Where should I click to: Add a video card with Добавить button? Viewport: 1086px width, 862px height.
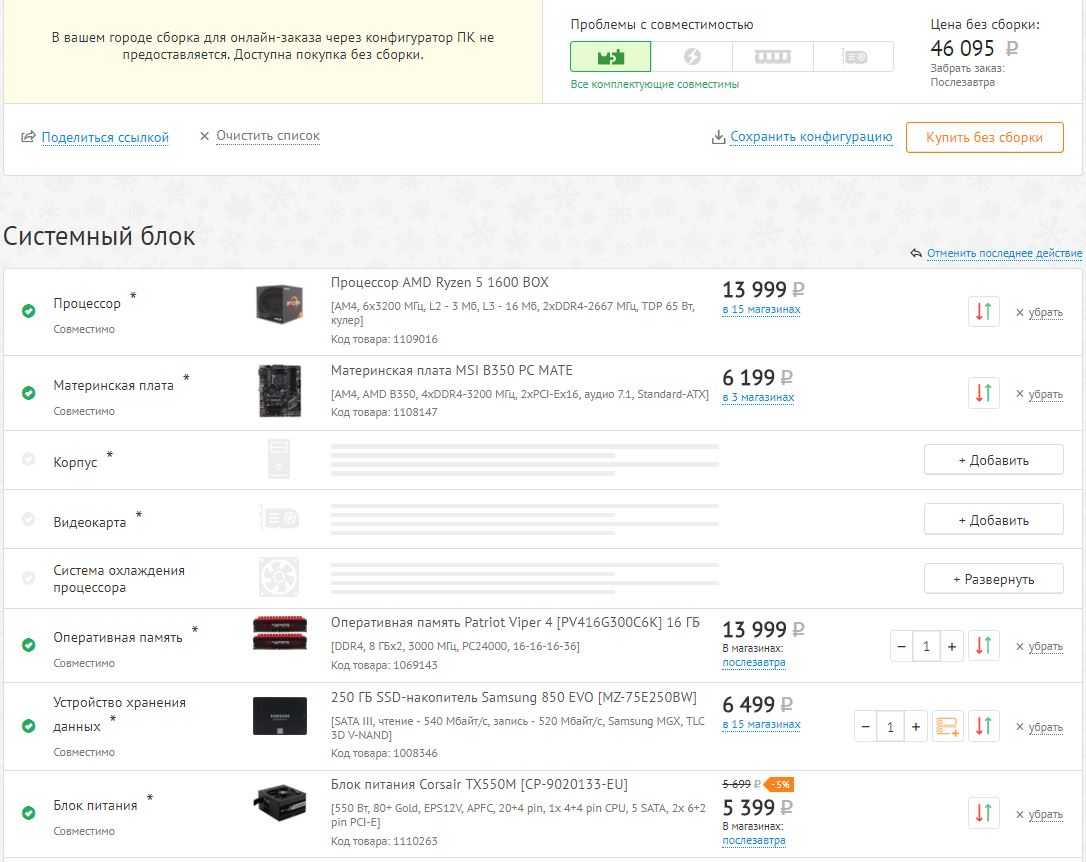(x=994, y=520)
